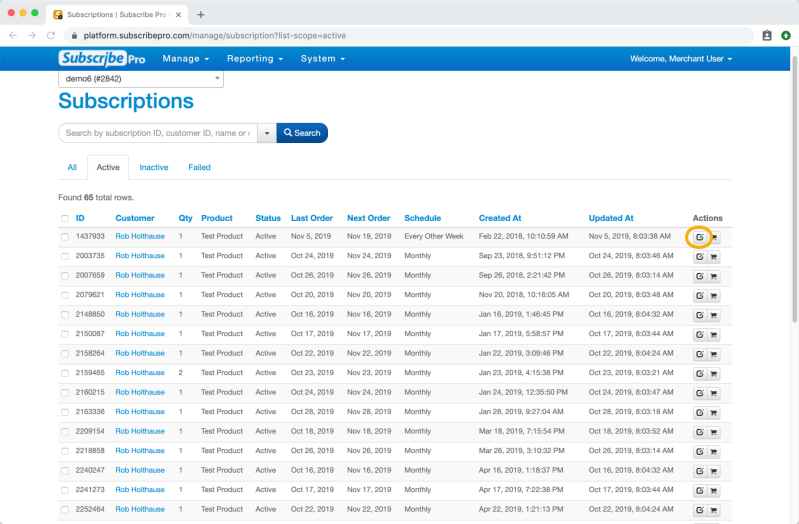Check the box for subscription 1437933
Screen dimensions: 799x524
65,237
